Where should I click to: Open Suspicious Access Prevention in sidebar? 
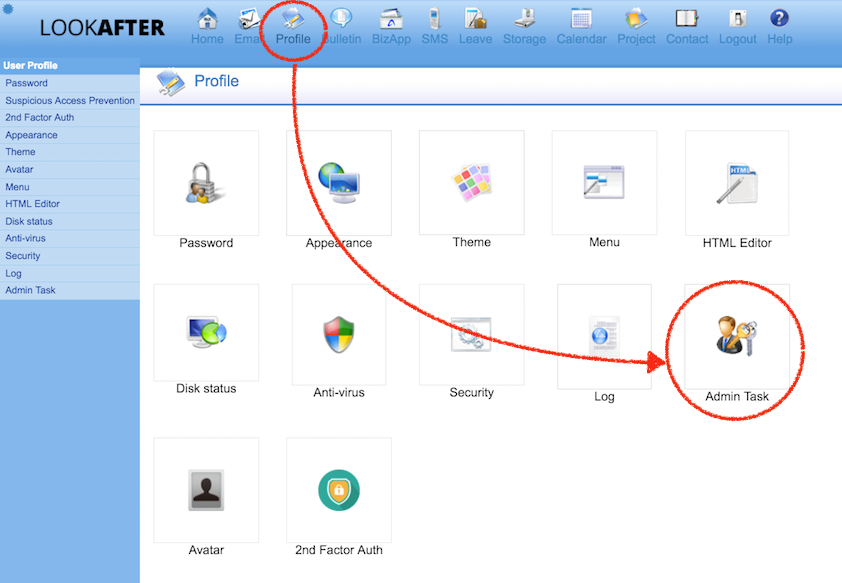[70, 101]
